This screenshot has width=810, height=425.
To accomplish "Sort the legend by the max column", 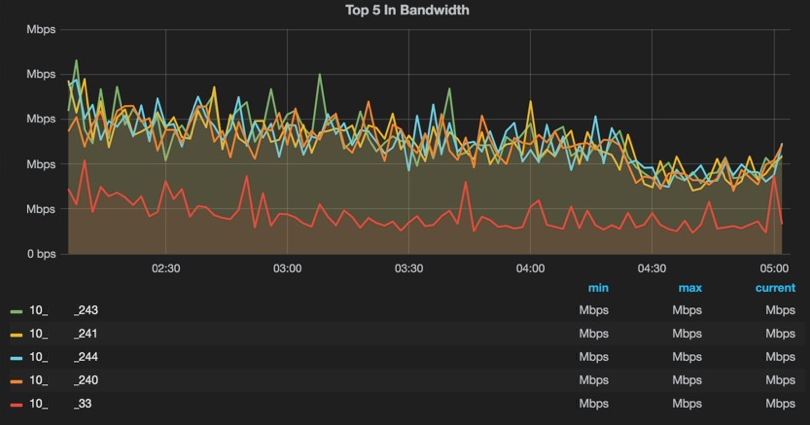I will [690, 288].
